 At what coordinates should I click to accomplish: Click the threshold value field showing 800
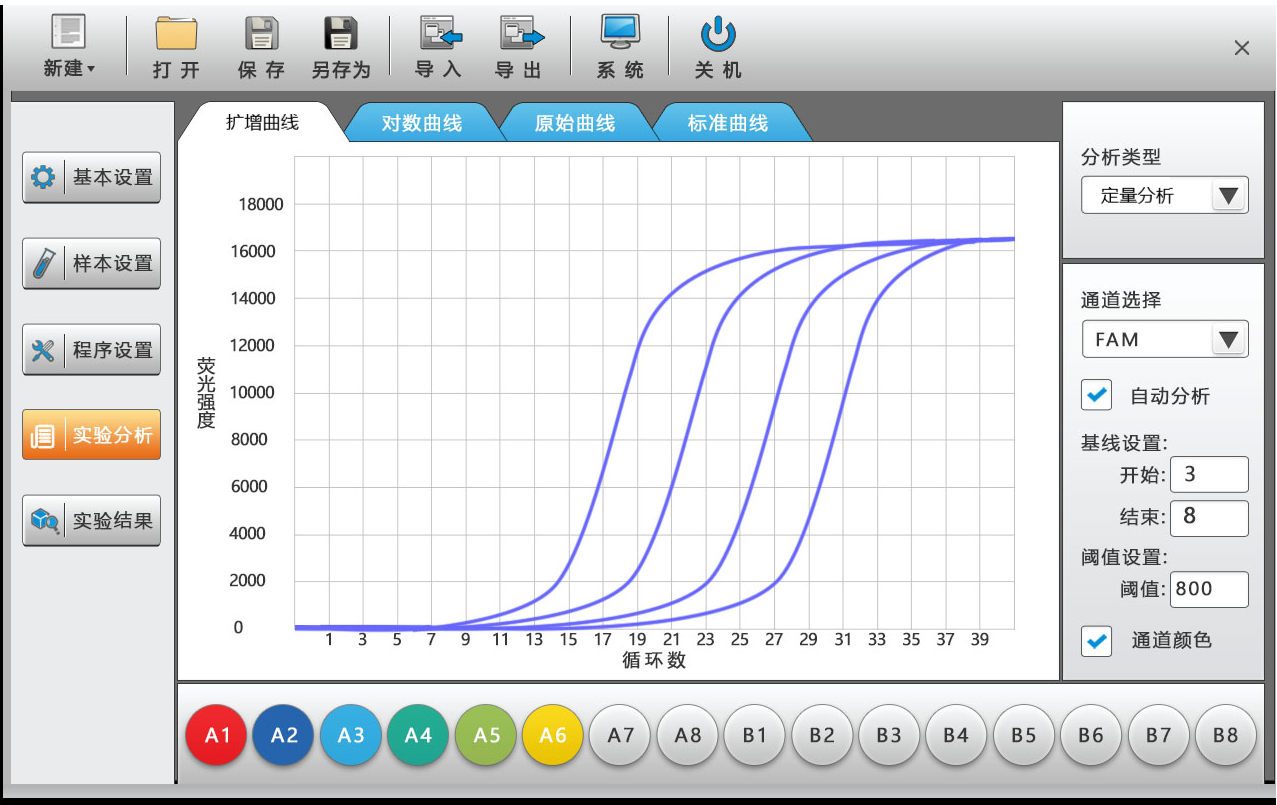click(x=1209, y=589)
